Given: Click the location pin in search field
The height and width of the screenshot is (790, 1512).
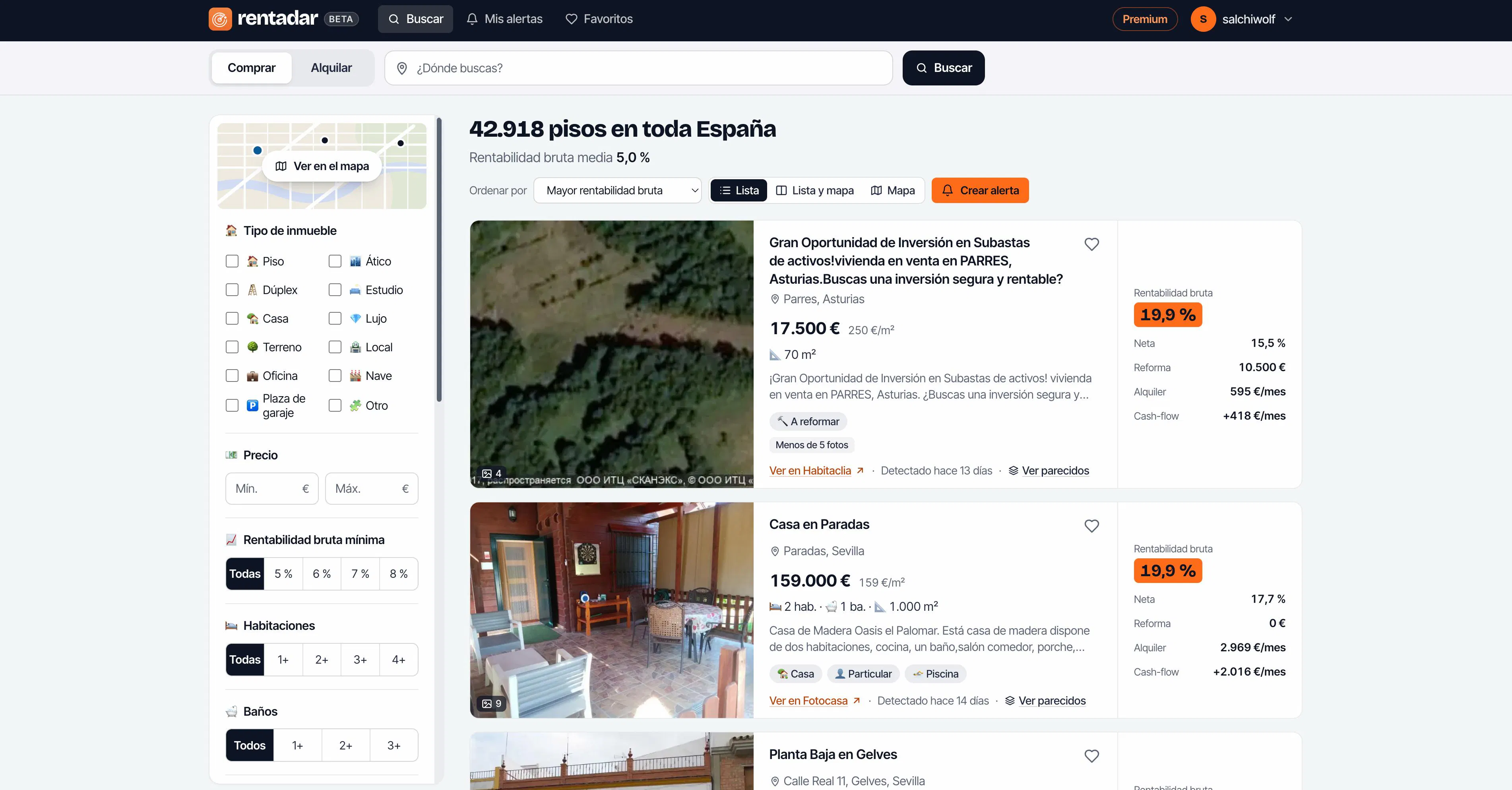Looking at the screenshot, I should (x=402, y=68).
